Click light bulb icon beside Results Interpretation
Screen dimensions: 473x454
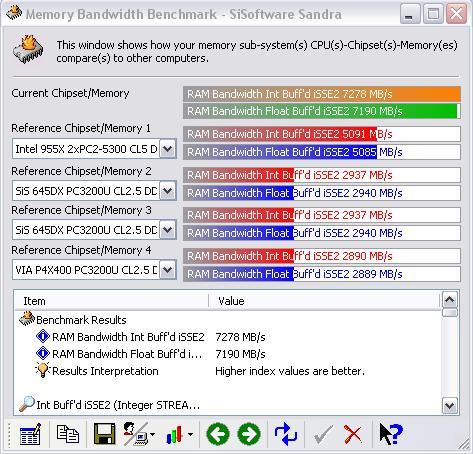tap(43, 370)
